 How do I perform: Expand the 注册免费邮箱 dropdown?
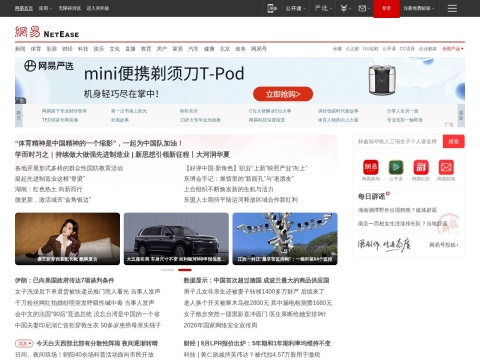419,8
